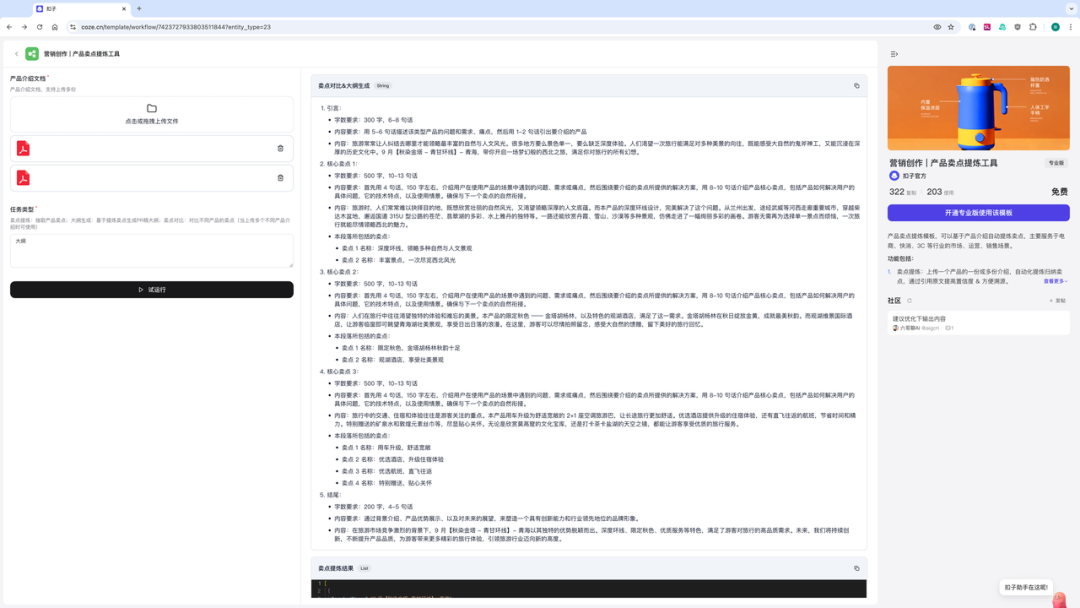Image resolution: width=1080 pixels, height=608 pixels.
Task: Delete the second uploaded PDF file
Action: tap(280, 178)
